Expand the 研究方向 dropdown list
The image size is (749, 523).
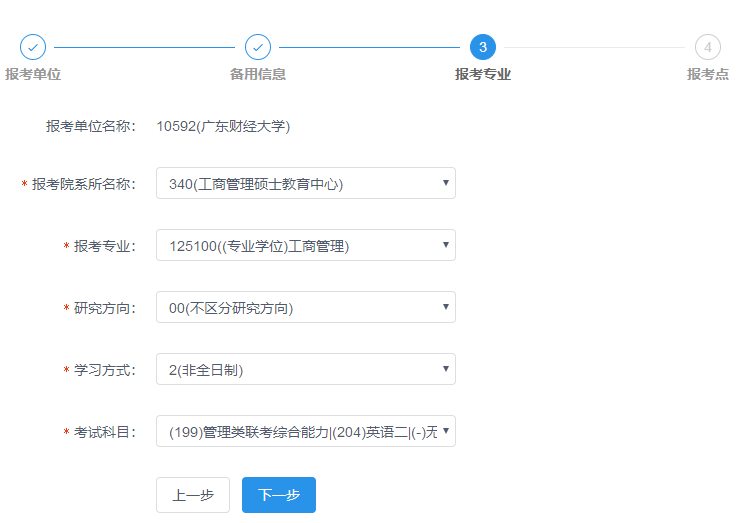coord(305,308)
